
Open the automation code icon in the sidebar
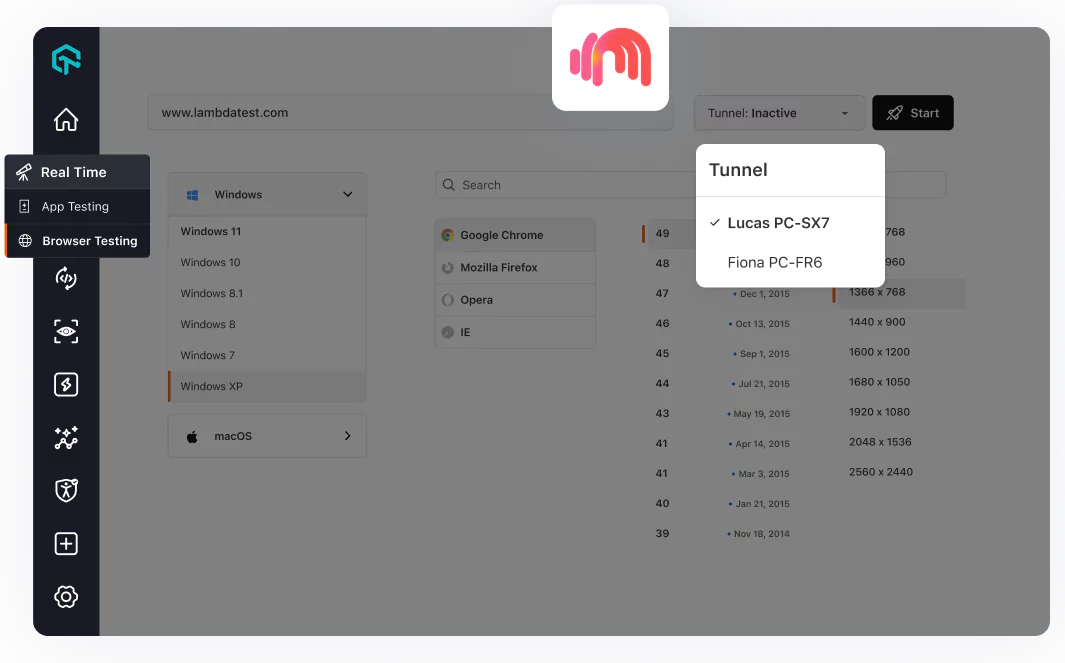66,278
